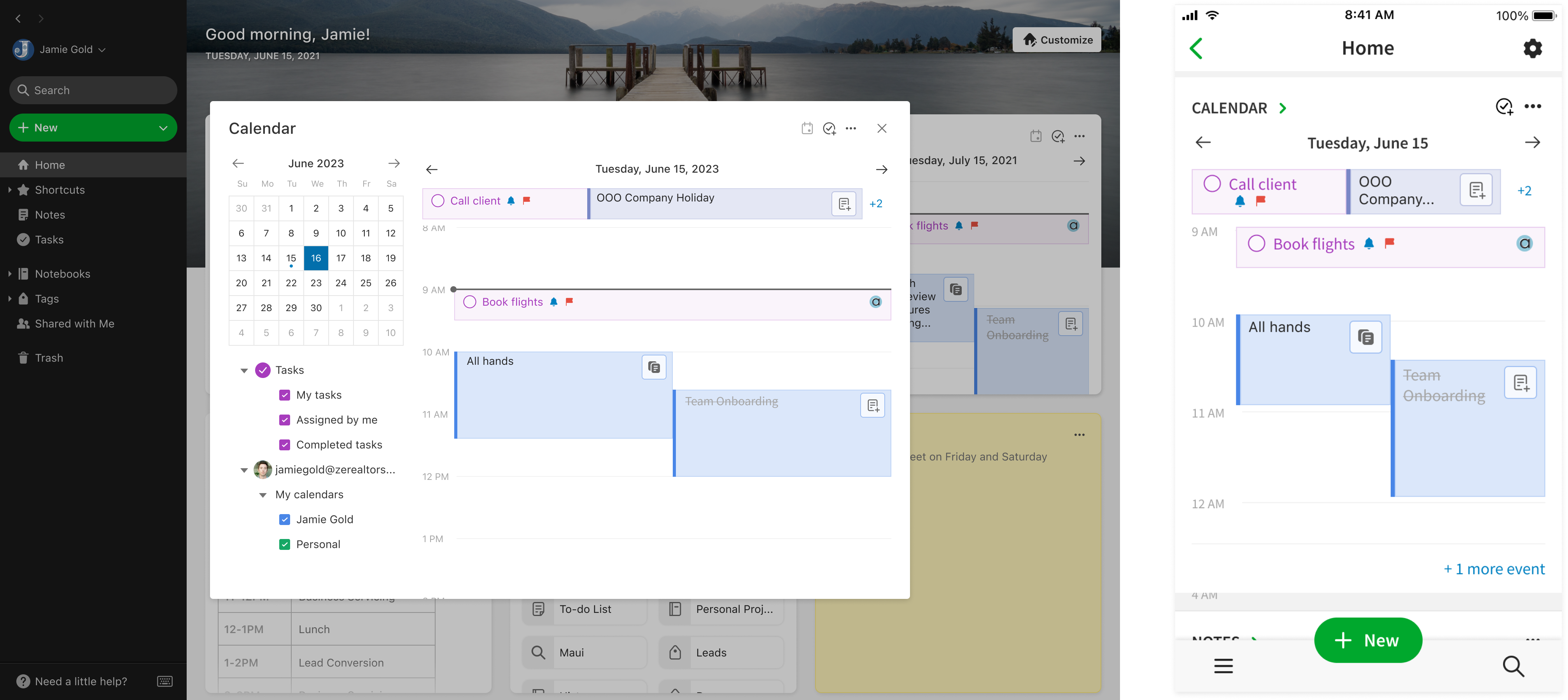Expand Notebooks in sidebar
Viewport: 1568px width, 700px height.
pos(10,274)
